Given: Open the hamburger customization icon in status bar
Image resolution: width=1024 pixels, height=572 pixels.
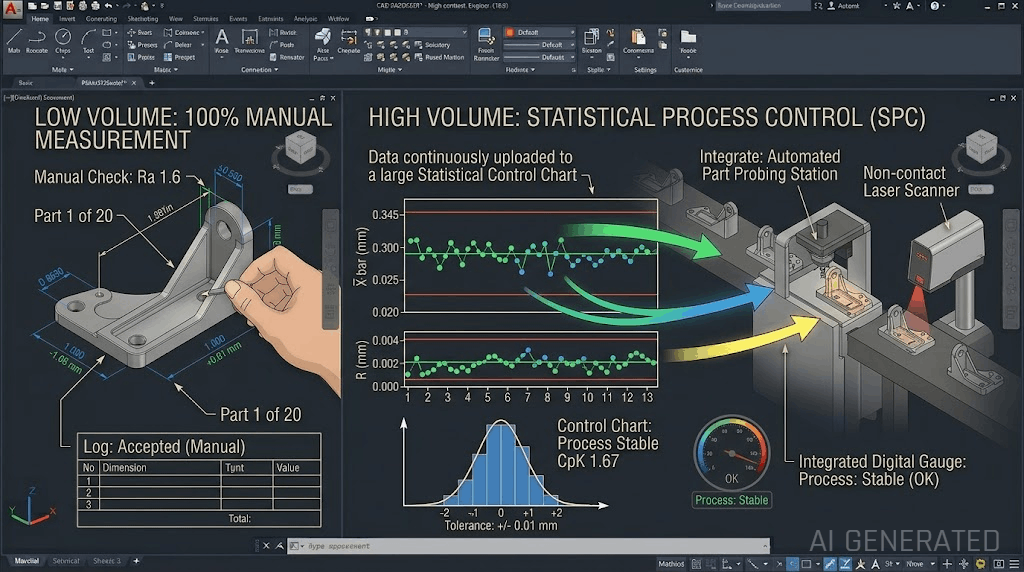Looking at the screenshot, I should (x=1014, y=564).
